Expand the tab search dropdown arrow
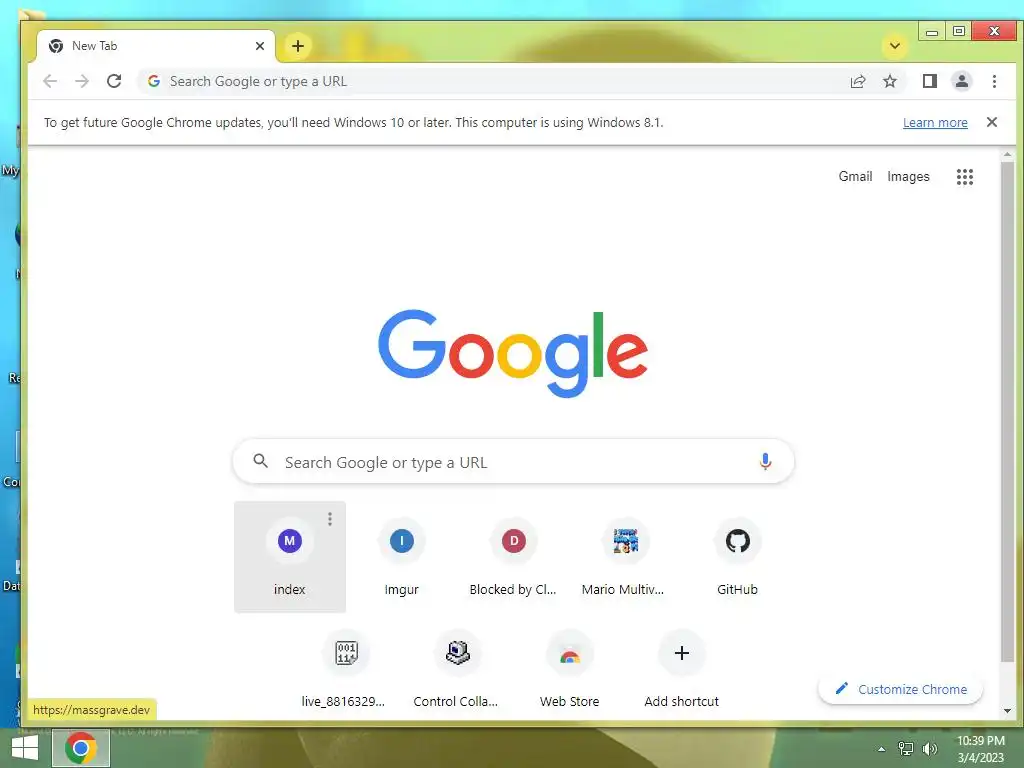This screenshot has height=768, width=1024. click(895, 46)
